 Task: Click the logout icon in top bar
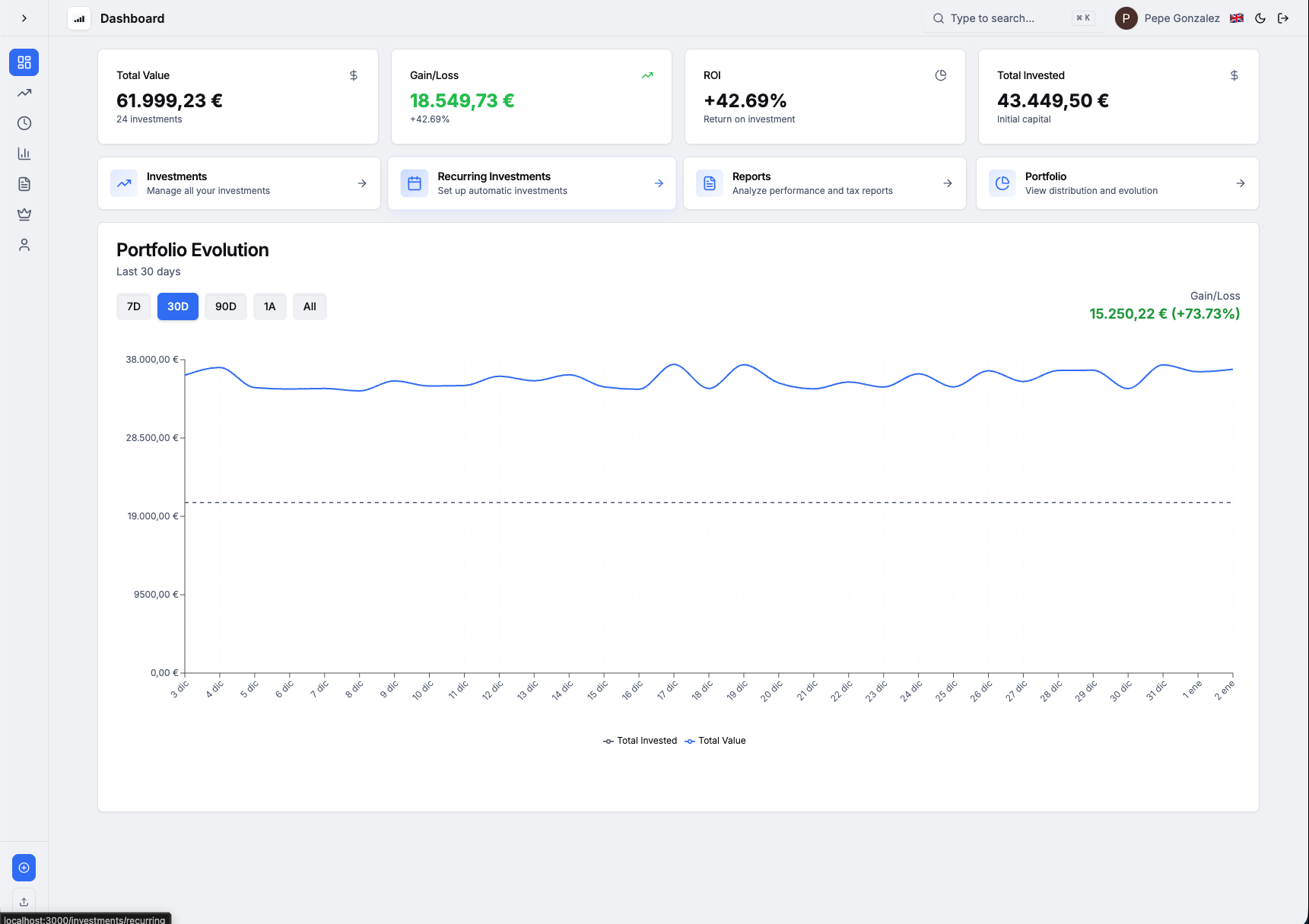tap(1284, 17)
